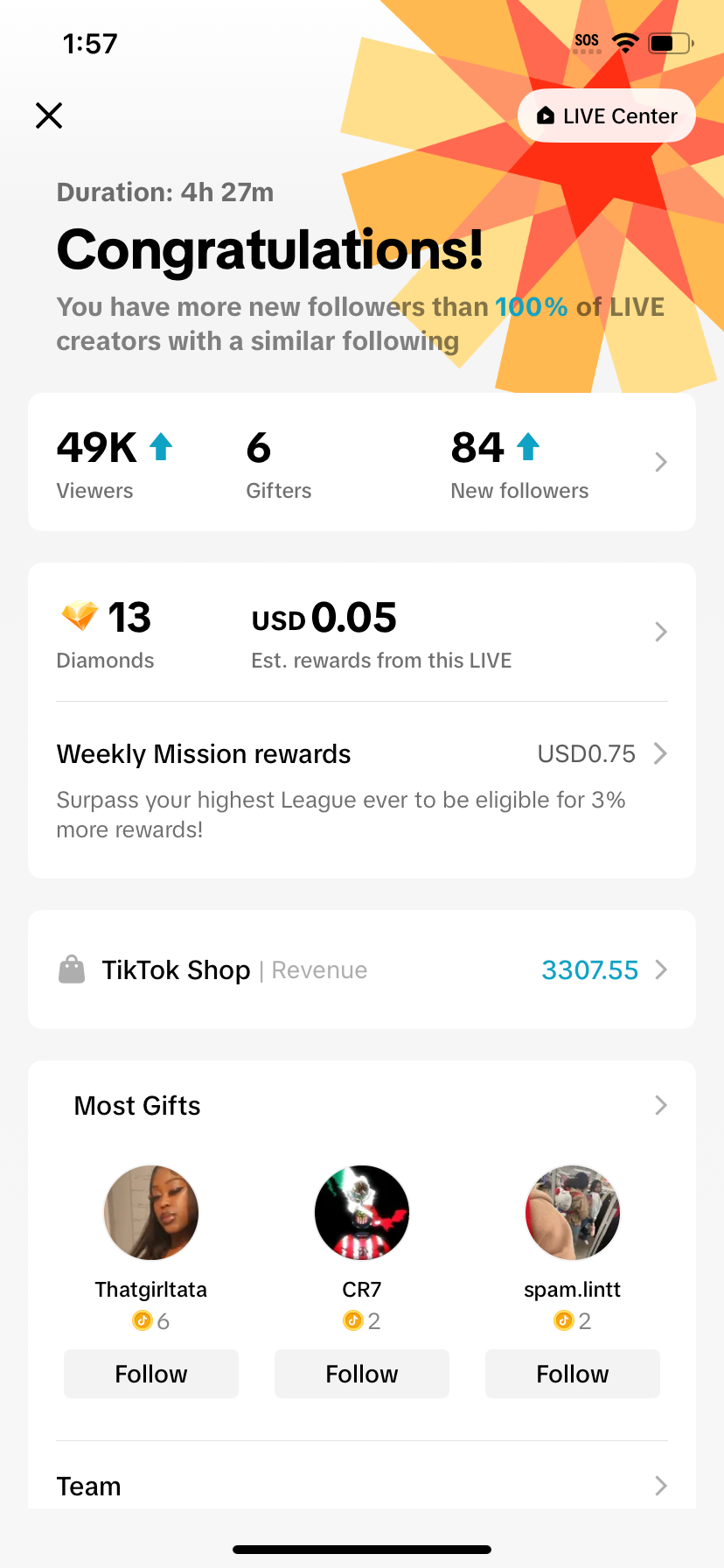724x1568 pixels.
Task: Expand the Most Gifts list
Action: [x=661, y=1105]
